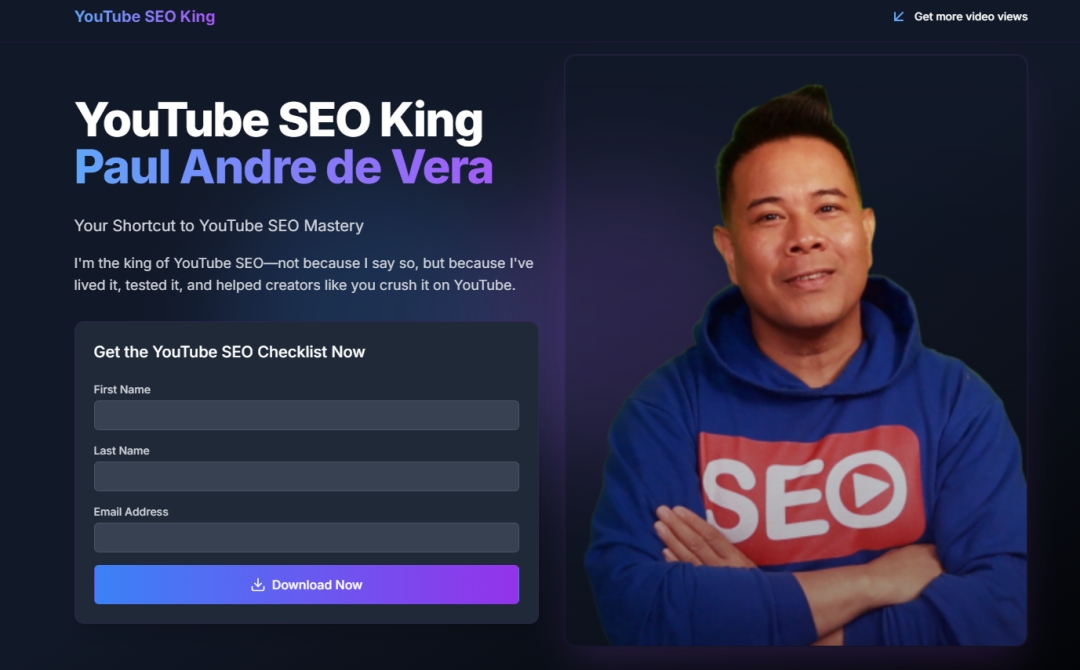Click the Download Now button text
The image size is (1080, 670).
[x=317, y=585]
